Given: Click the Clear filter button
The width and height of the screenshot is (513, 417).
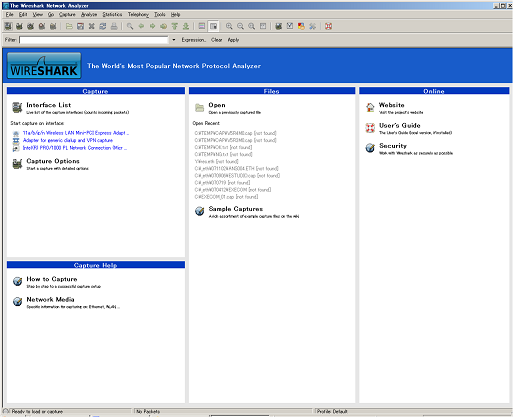Looking at the screenshot, I should pyautogui.click(x=217, y=40).
